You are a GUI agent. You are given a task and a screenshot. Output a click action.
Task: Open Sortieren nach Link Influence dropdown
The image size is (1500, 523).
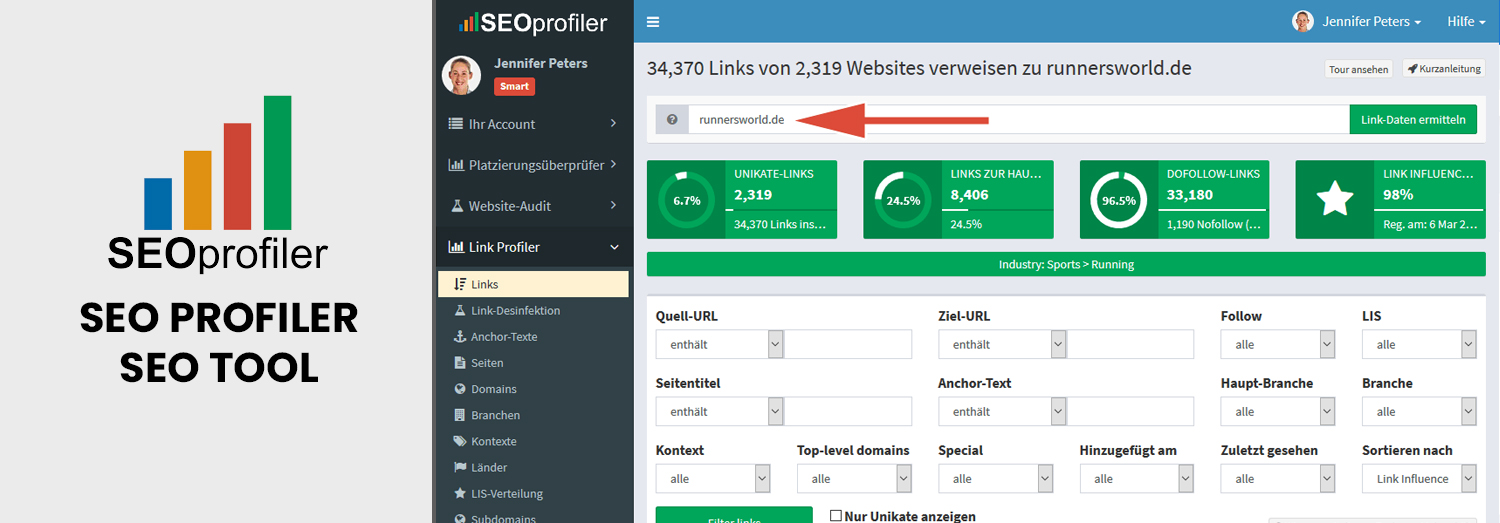point(1419,478)
